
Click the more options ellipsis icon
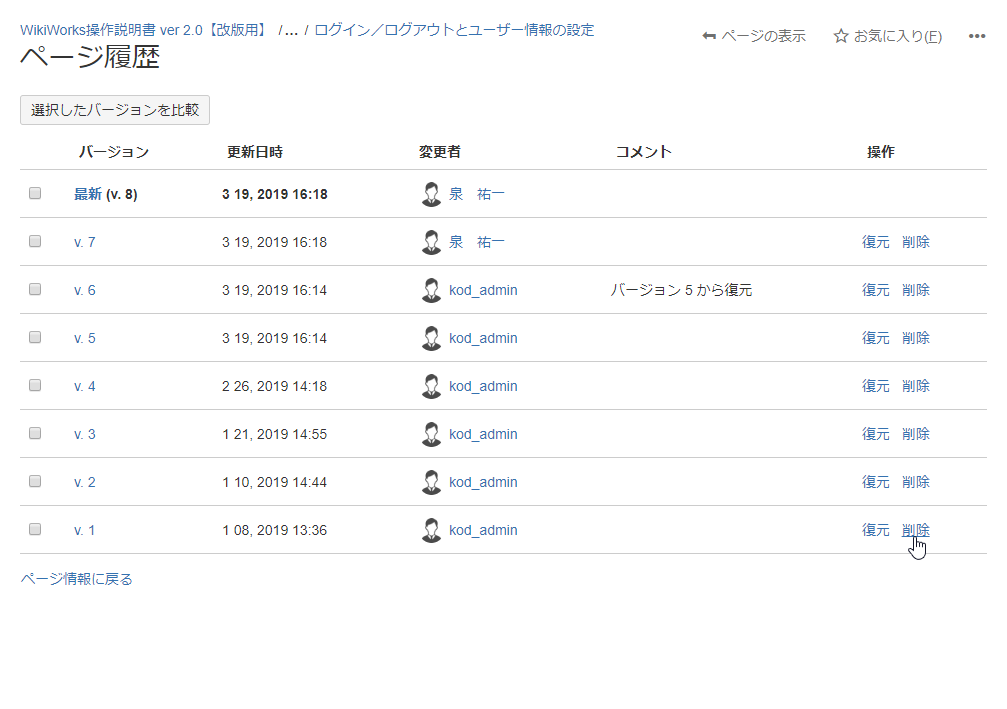point(977,37)
